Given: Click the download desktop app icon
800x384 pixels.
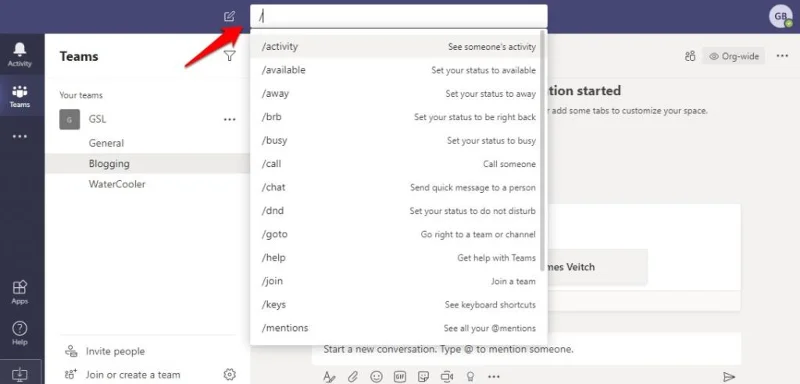Looking at the screenshot, I should click(x=19, y=375).
